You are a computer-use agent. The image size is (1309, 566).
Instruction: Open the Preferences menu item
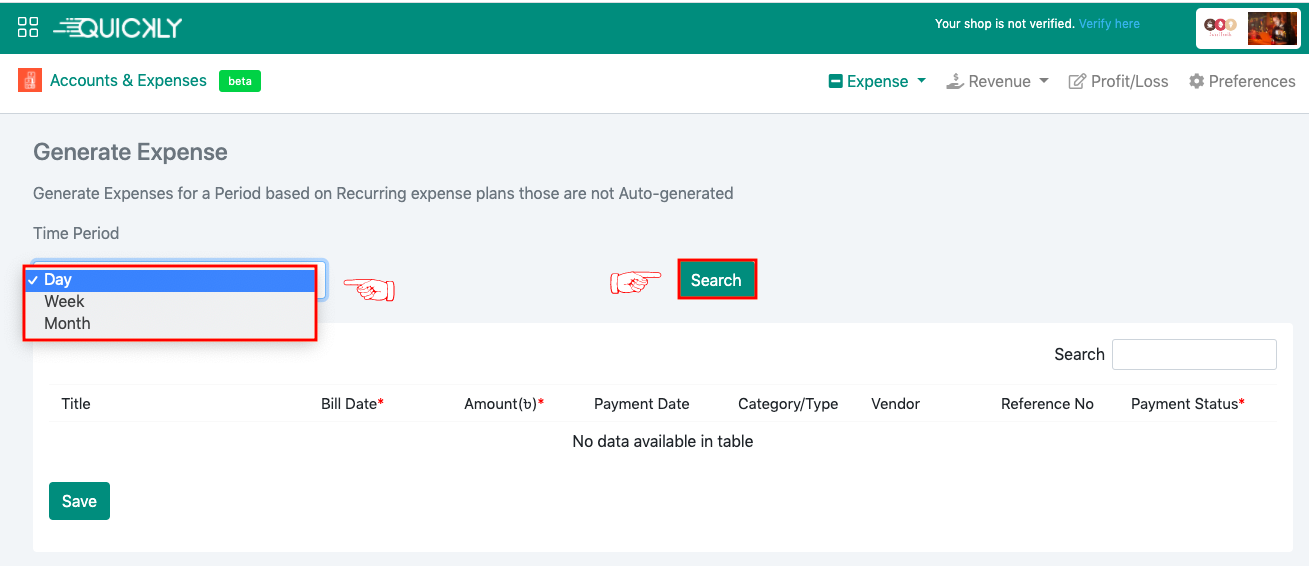click(1251, 82)
